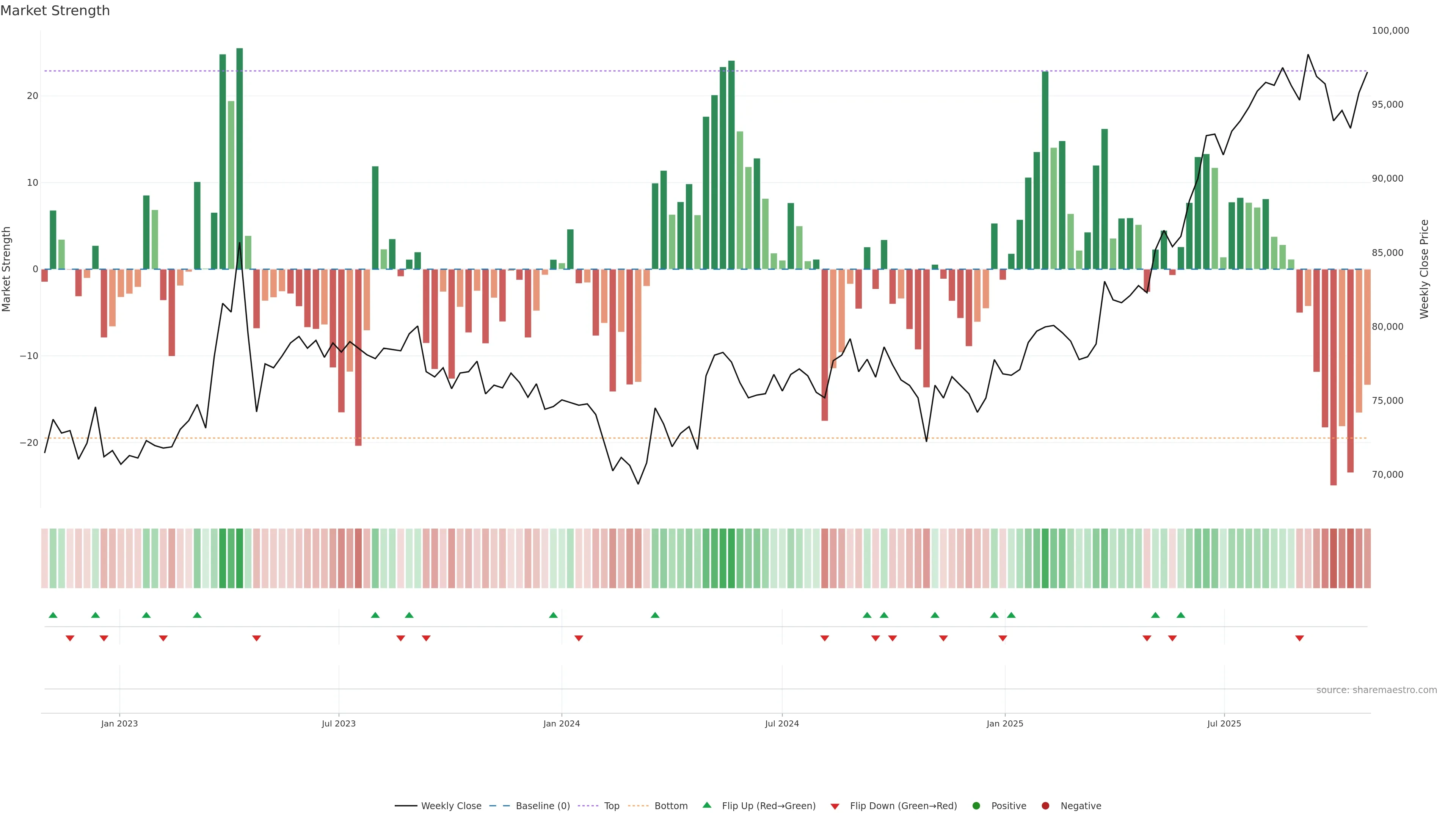Click the Jan 2024 x-axis label

coord(561,723)
